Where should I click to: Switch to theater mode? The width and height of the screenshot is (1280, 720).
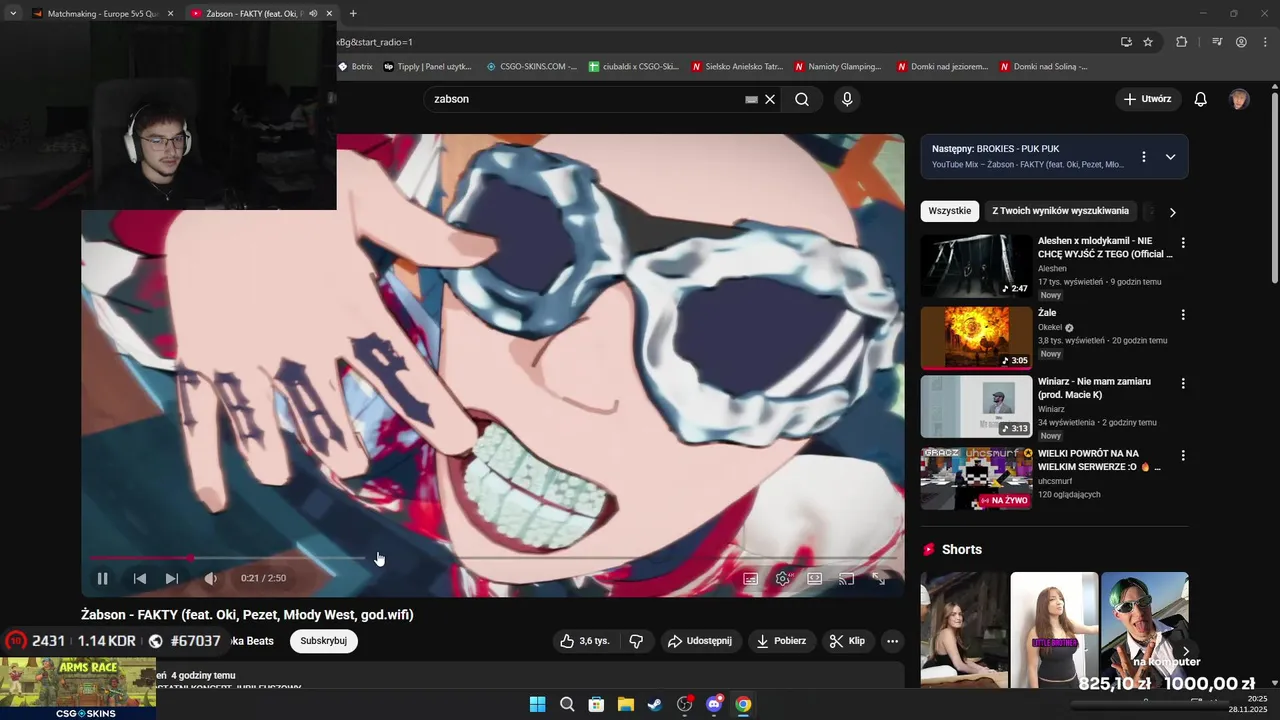pyautogui.click(x=815, y=578)
